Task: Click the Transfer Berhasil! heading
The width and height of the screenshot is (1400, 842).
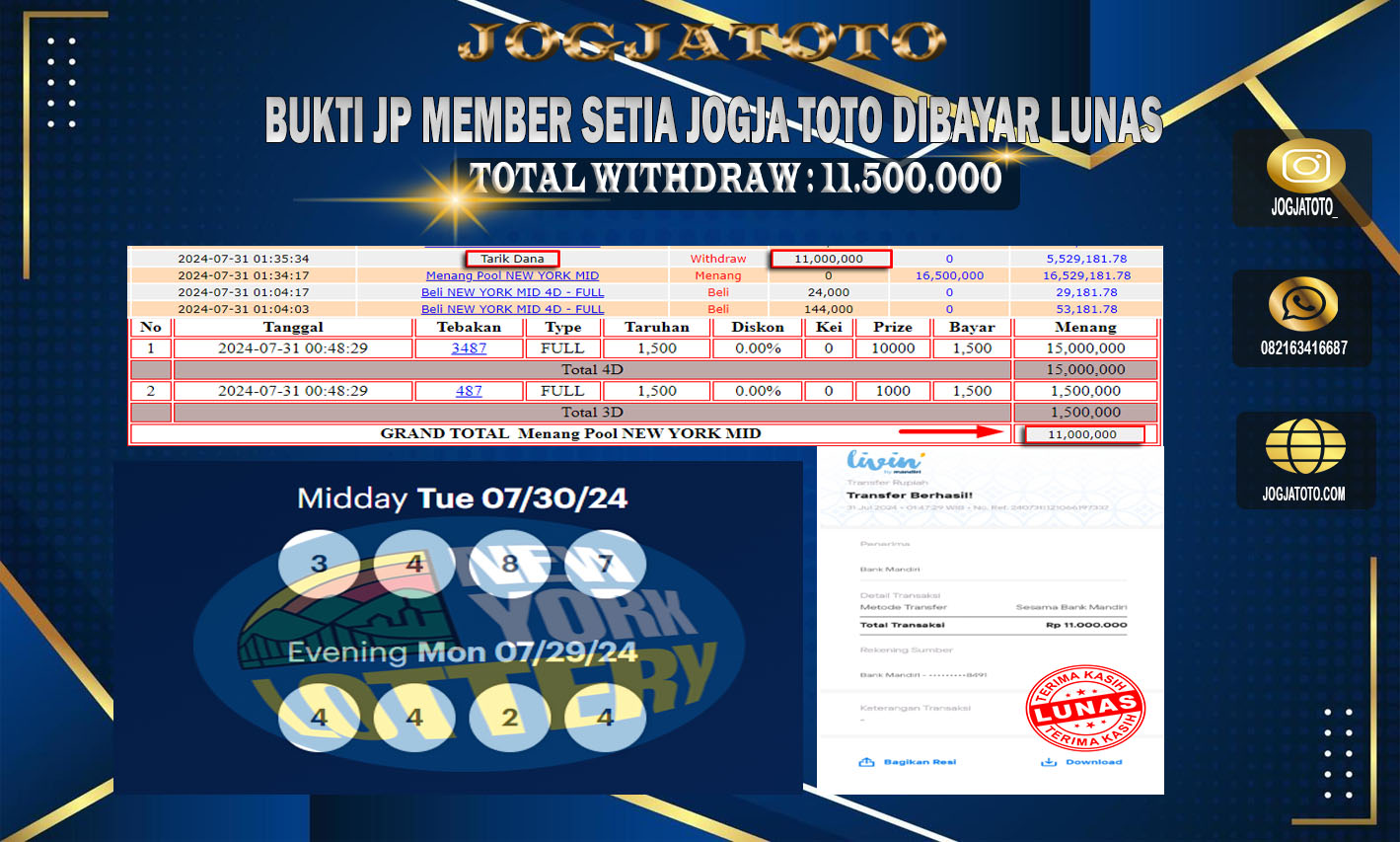Action: [x=910, y=496]
